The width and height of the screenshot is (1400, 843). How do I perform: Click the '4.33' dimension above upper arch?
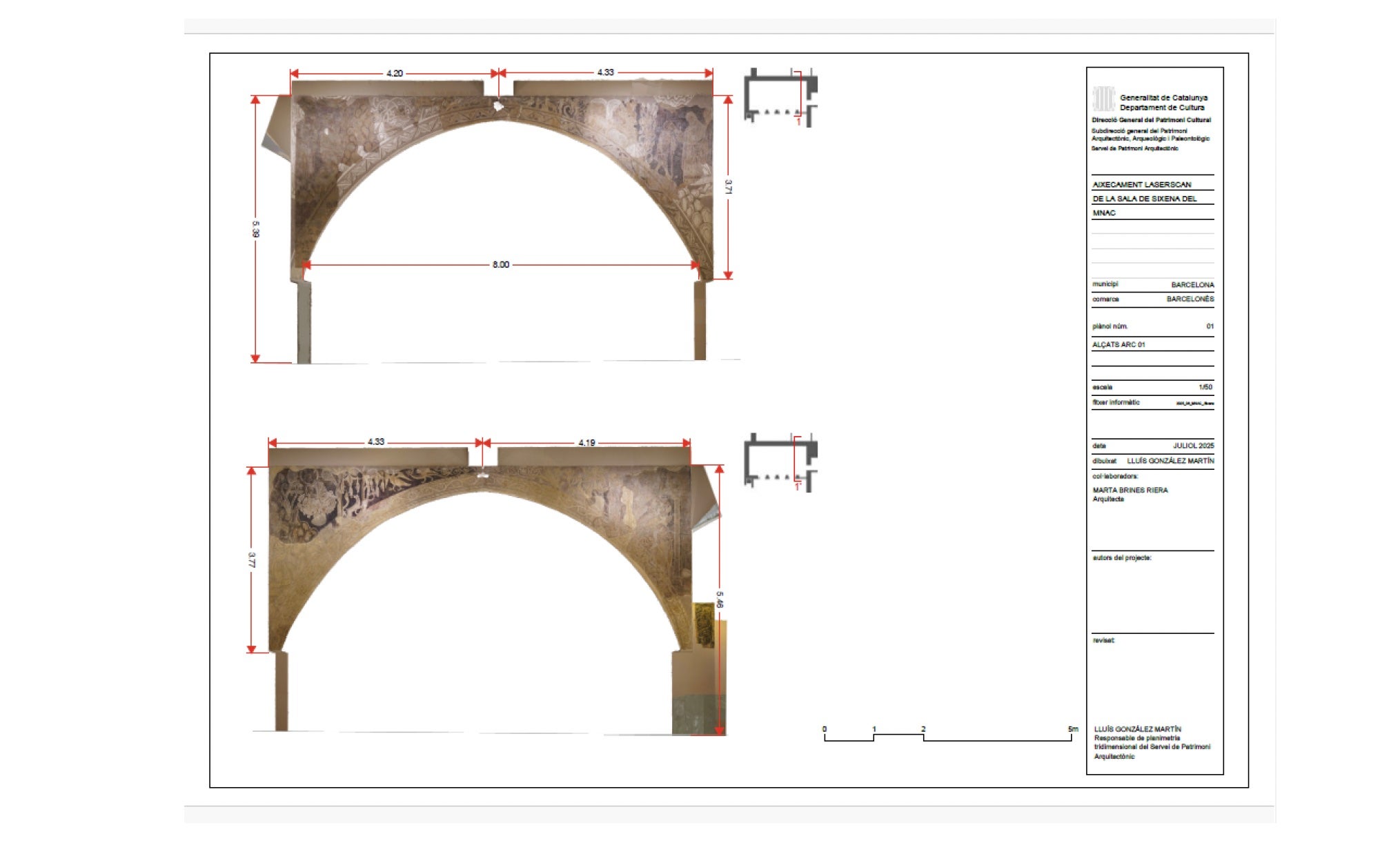[x=605, y=72]
